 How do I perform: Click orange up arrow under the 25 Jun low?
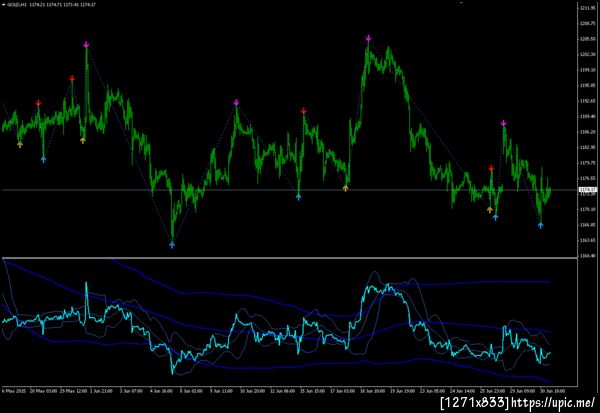tap(490, 209)
